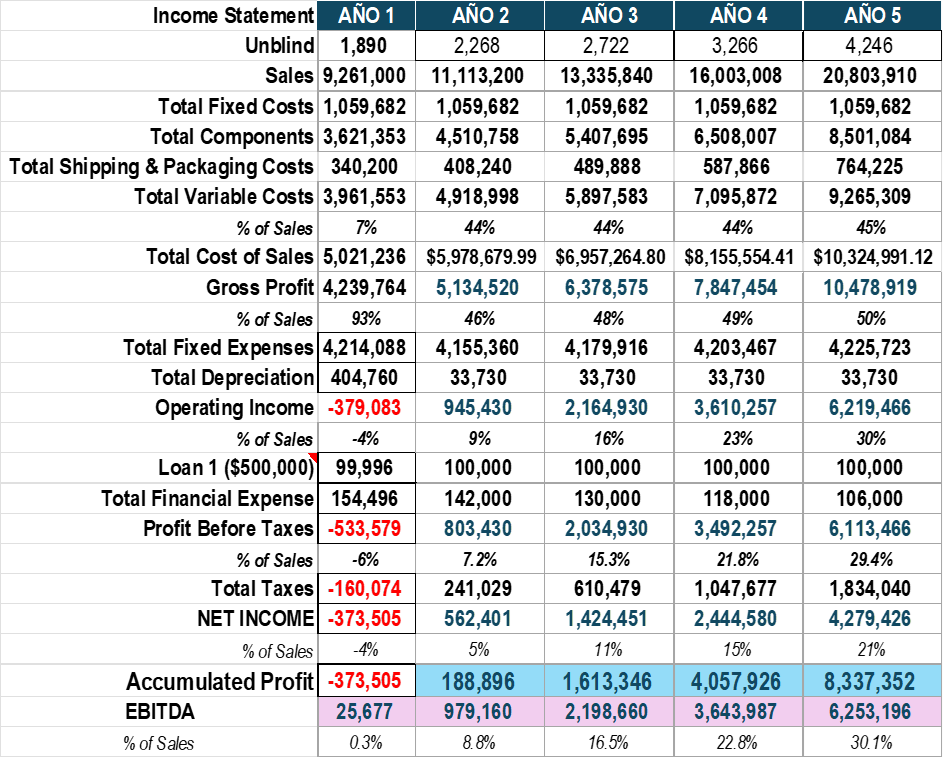Select Total Financial Expense value 106,000
The height and width of the screenshot is (758, 943).
pos(870,499)
